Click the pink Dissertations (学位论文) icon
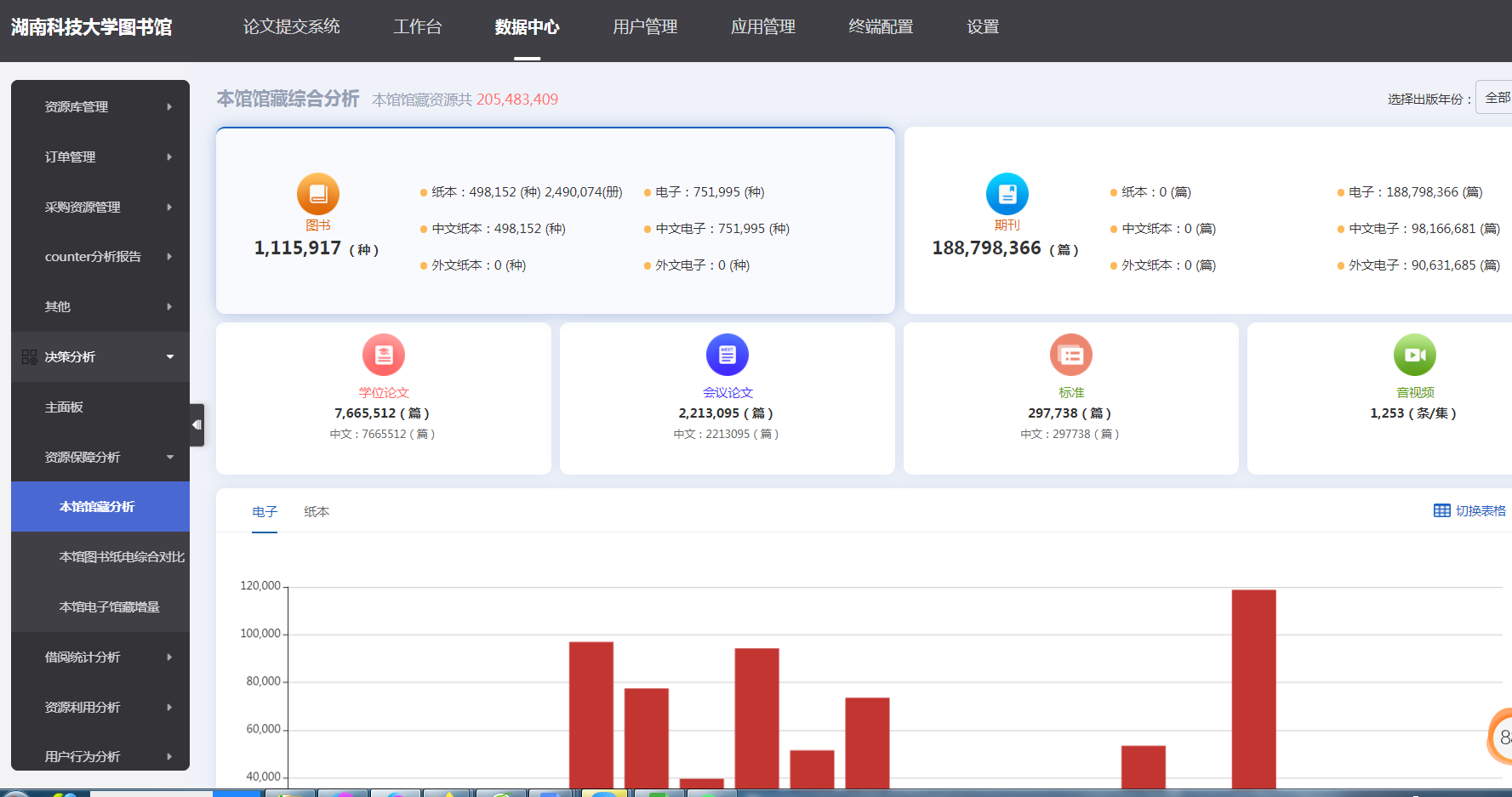Image resolution: width=1512 pixels, height=797 pixels. (384, 355)
